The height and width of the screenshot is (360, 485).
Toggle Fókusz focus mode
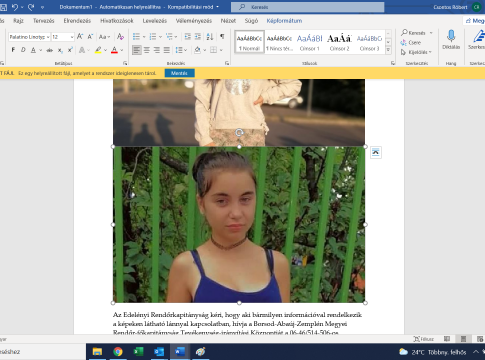click(424, 339)
